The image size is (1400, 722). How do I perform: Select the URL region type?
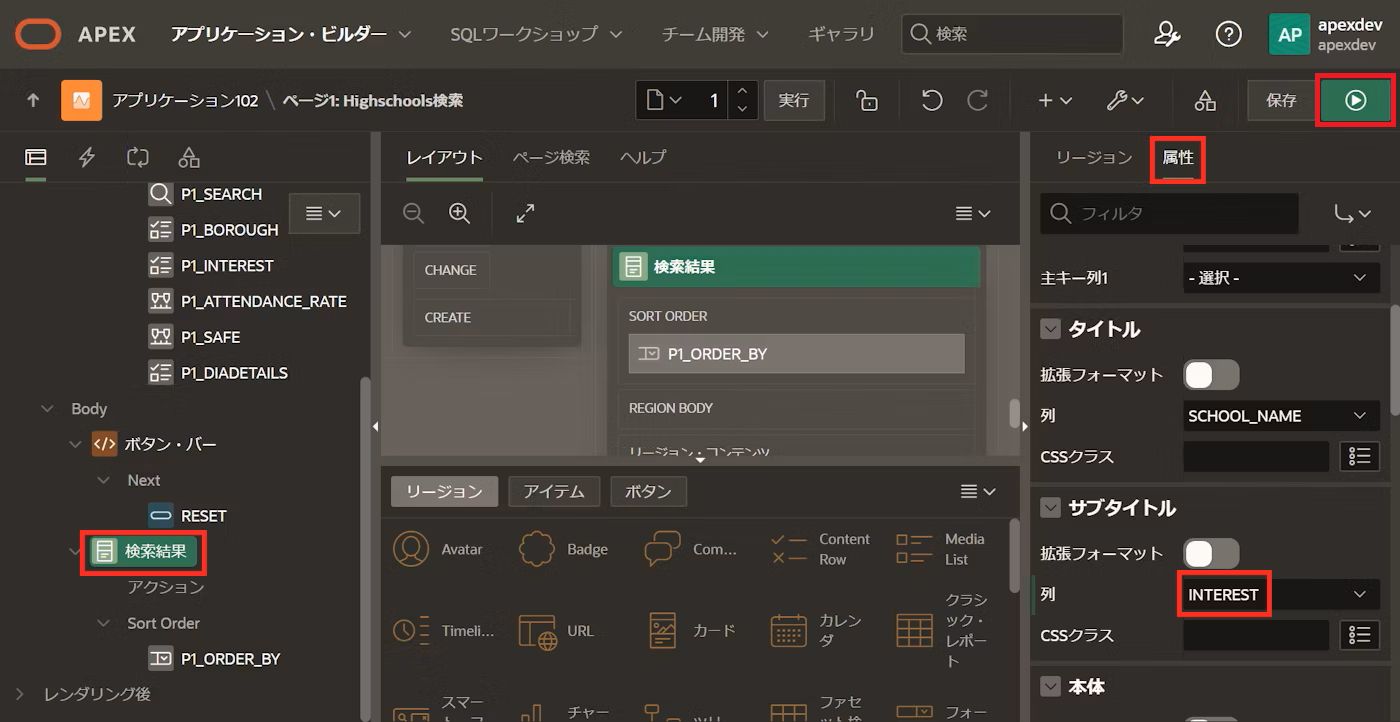(x=556, y=631)
